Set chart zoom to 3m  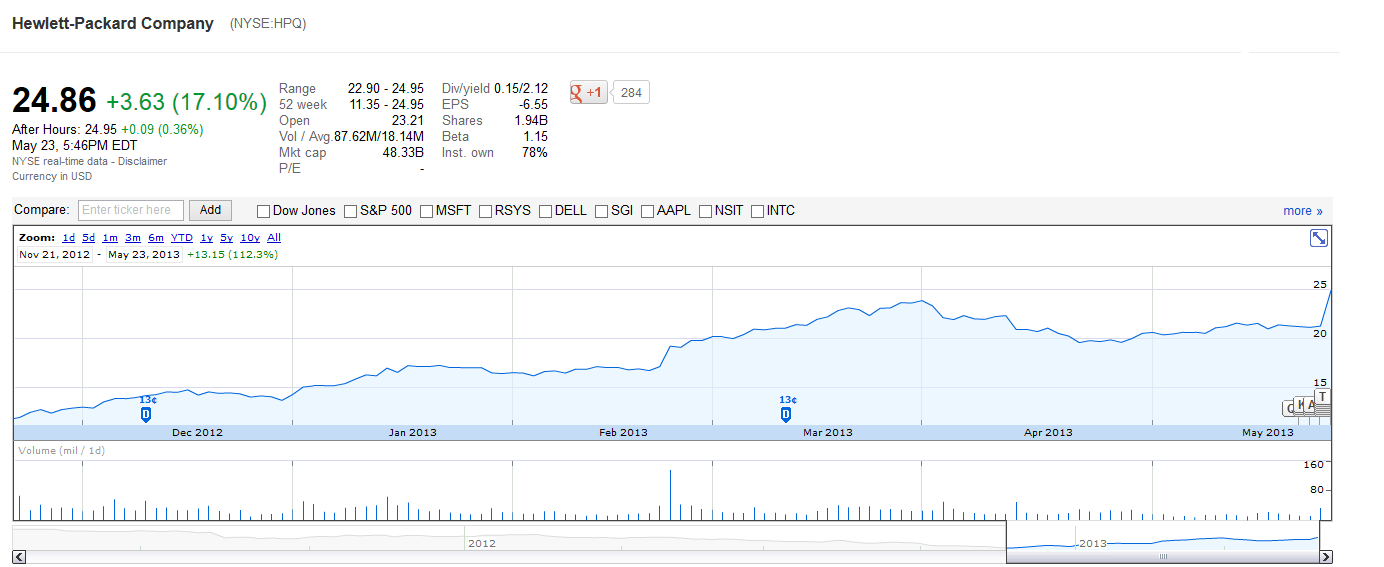[x=133, y=238]
